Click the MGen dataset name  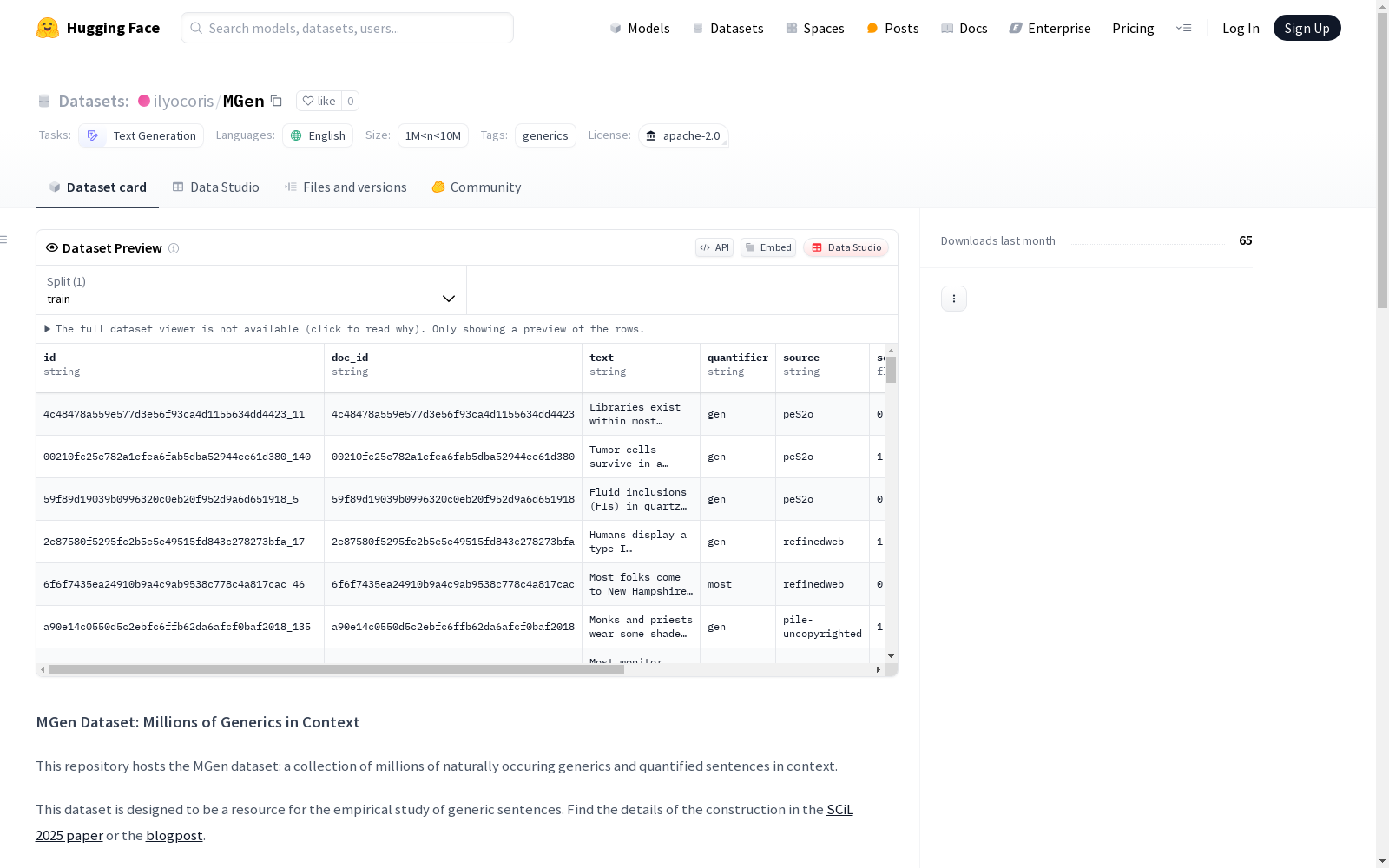(x=244, y=101)
